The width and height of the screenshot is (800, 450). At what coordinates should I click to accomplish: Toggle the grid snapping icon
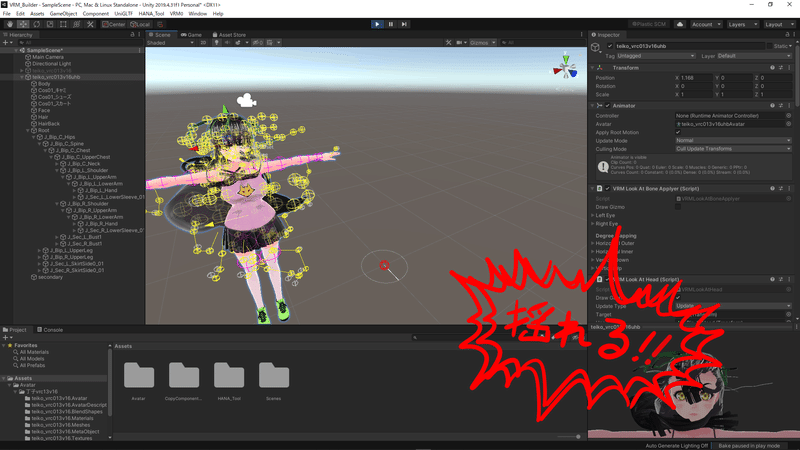pyautogui.click(x=160, y=24)
